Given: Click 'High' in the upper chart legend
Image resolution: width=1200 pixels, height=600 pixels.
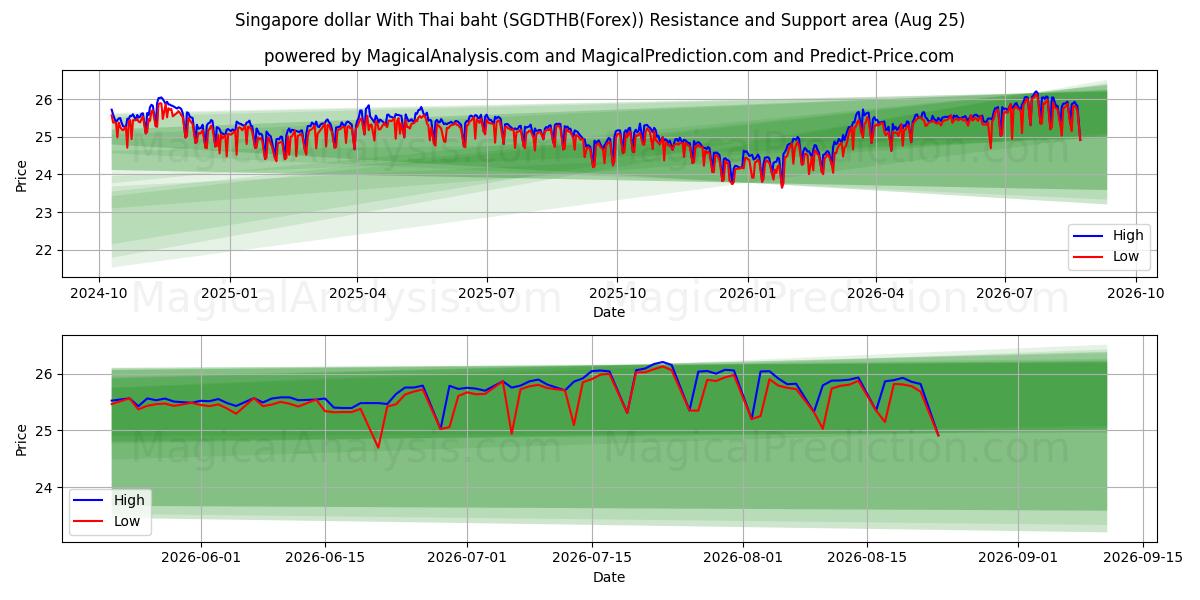Looking at the screenshot, I should [1128, 236].
